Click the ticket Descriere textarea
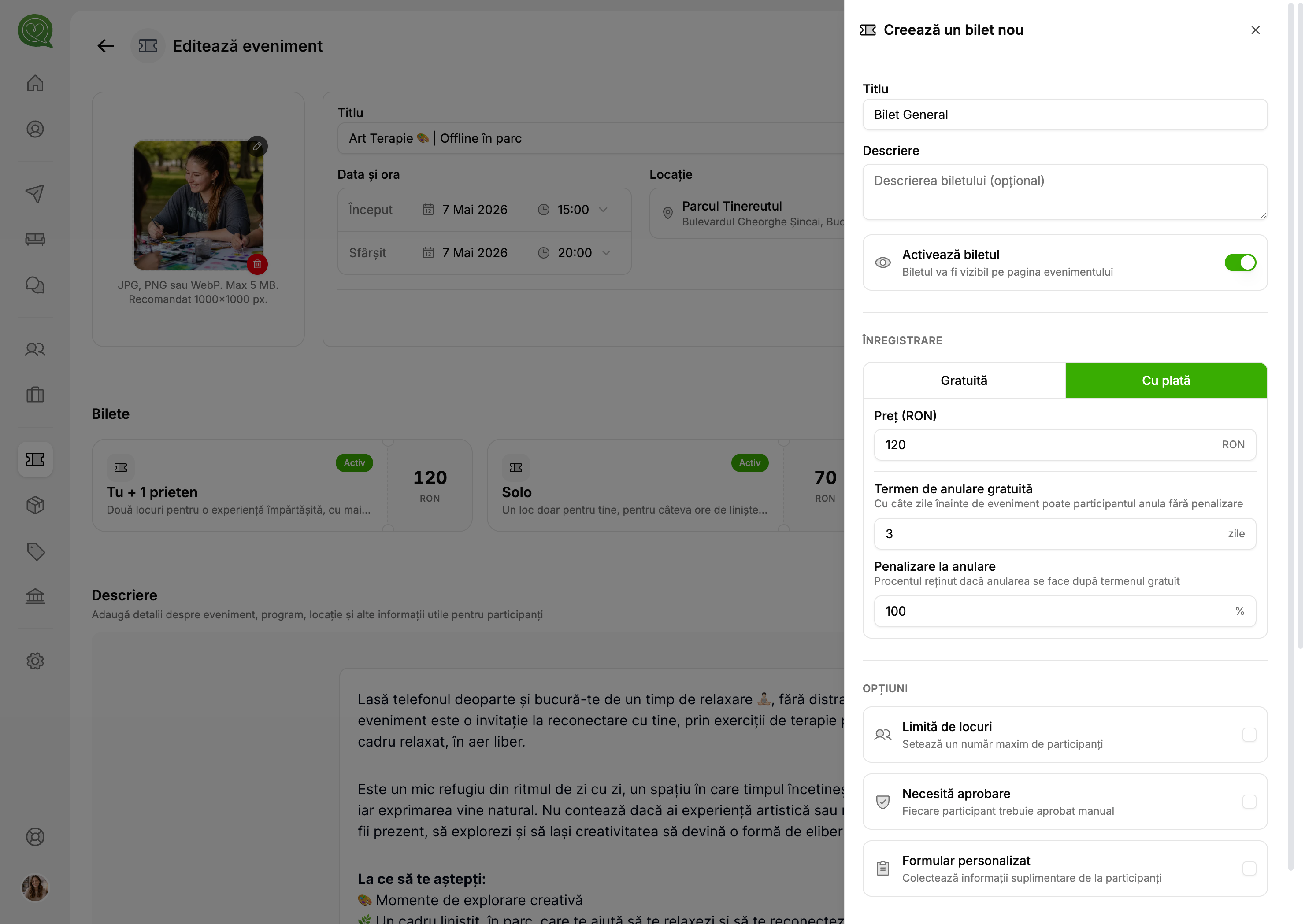This screenshot has width=1305, height=924. [x=1064, y=192]
